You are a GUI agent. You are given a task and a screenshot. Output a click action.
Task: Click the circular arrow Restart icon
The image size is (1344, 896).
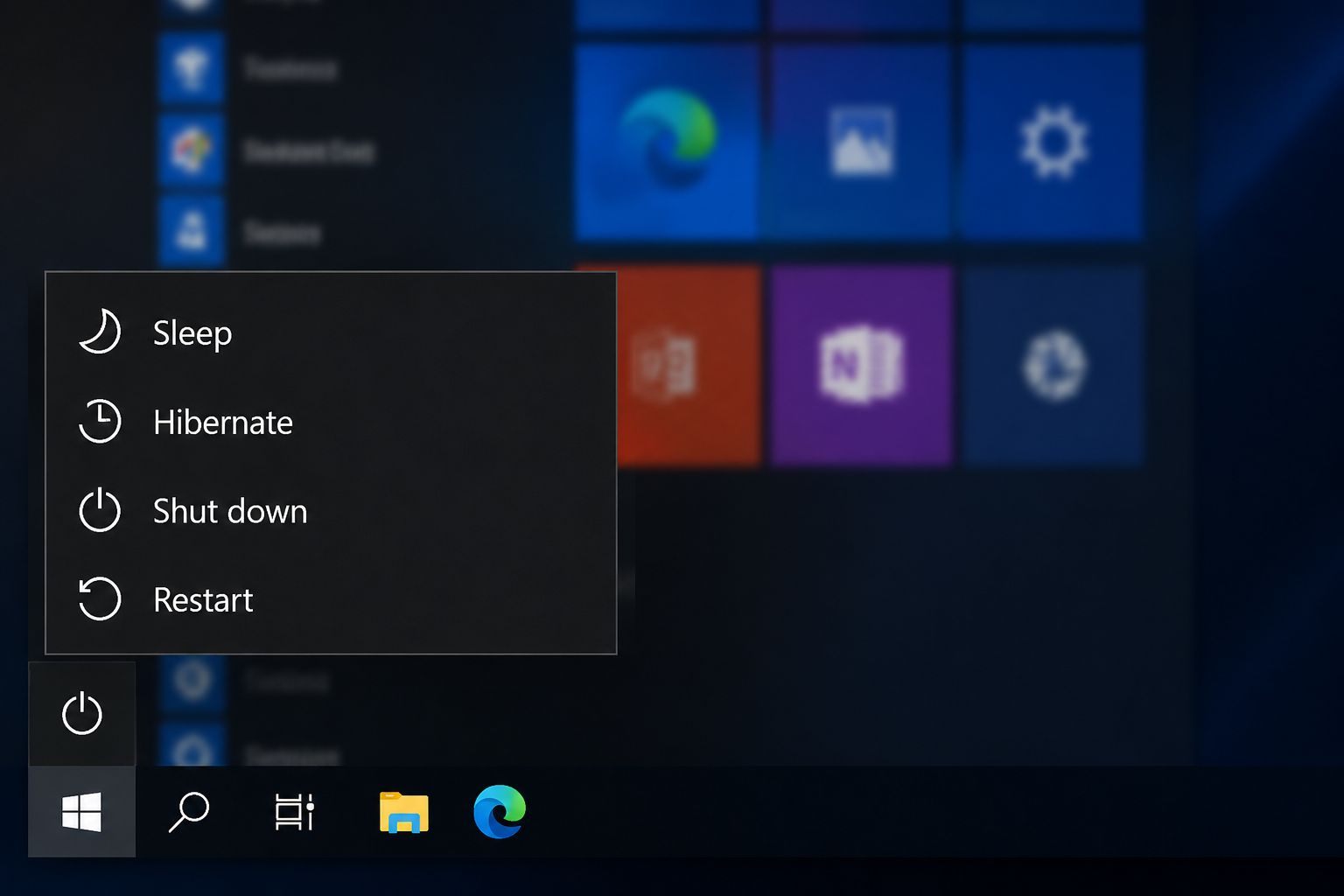coord(100,598)
